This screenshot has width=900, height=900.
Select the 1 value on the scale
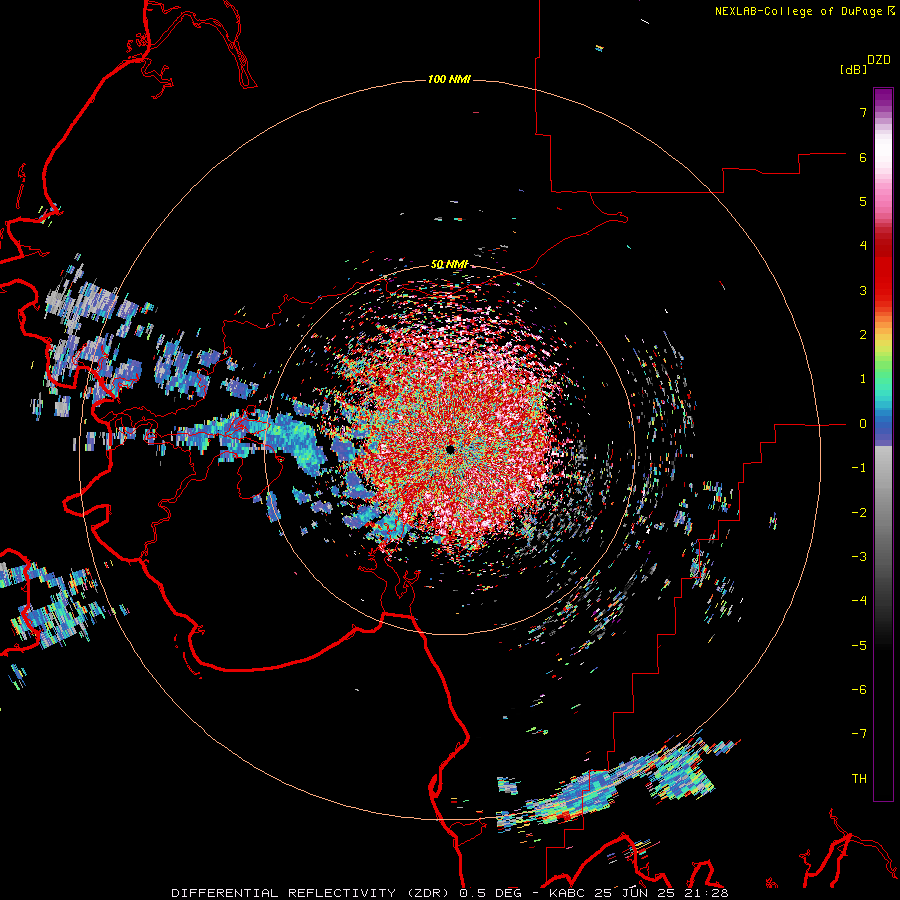point(863,379)
